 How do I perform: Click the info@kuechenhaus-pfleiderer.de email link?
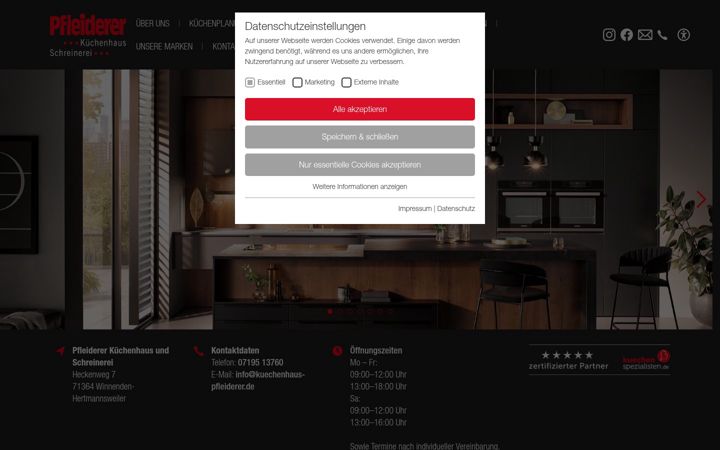click(258, 380)
